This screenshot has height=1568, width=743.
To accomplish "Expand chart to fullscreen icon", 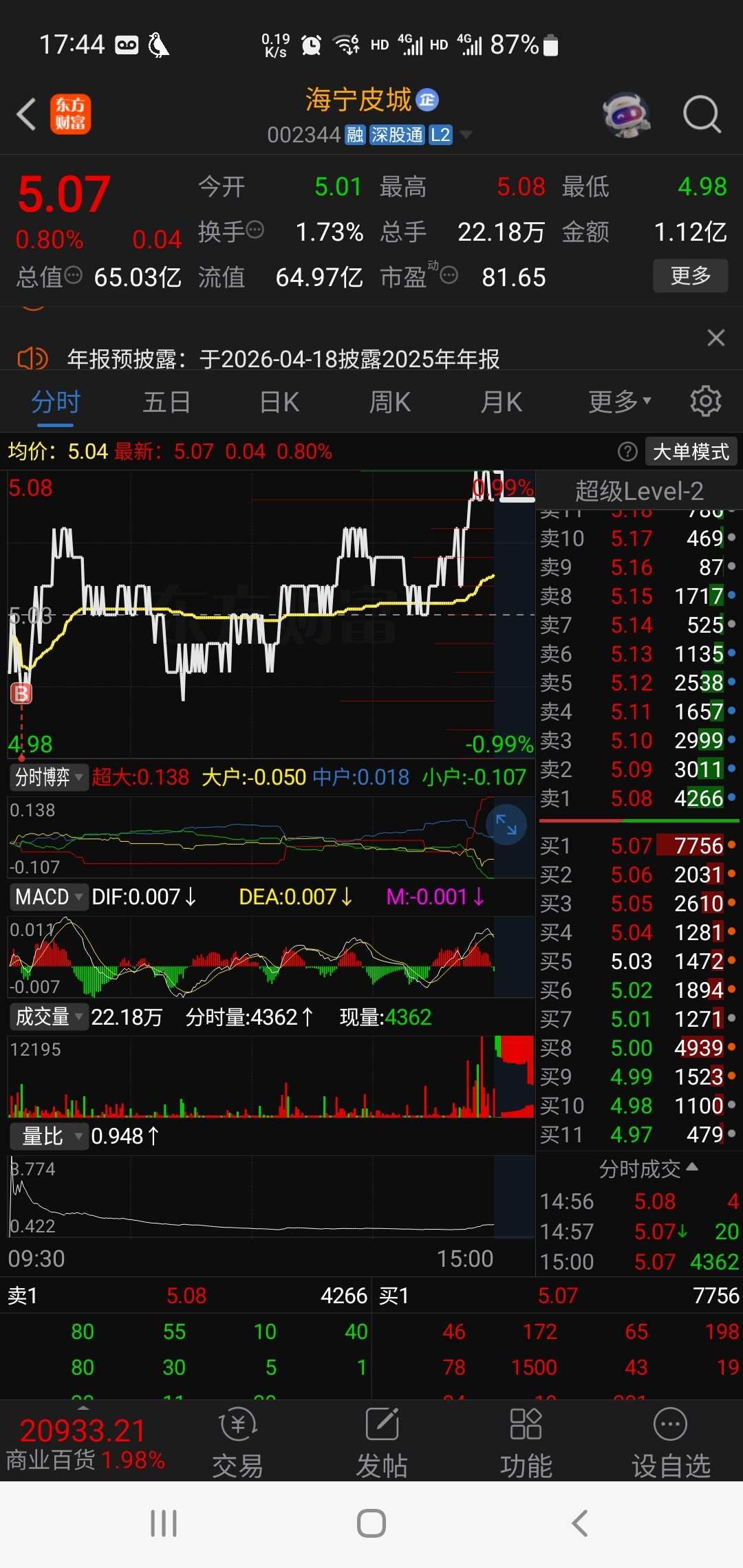I will (x=506, y=824).
